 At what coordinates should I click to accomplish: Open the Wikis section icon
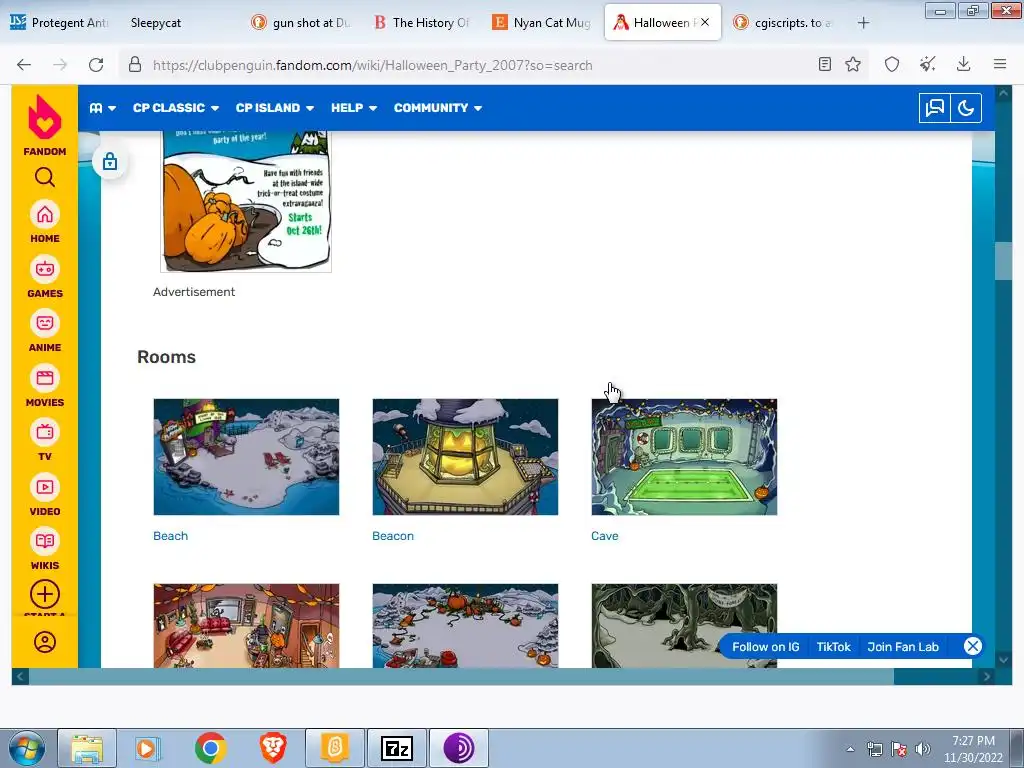coord(44,541)
